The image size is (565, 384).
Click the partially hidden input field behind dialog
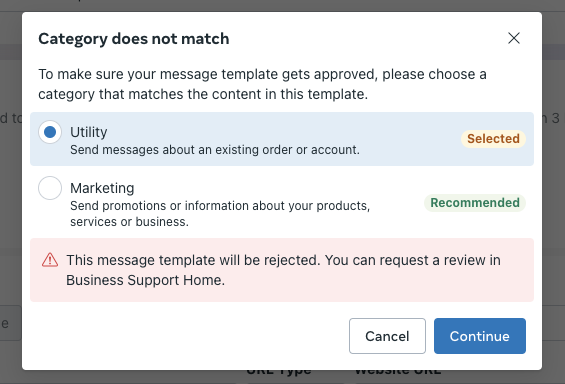coord(11,323)
